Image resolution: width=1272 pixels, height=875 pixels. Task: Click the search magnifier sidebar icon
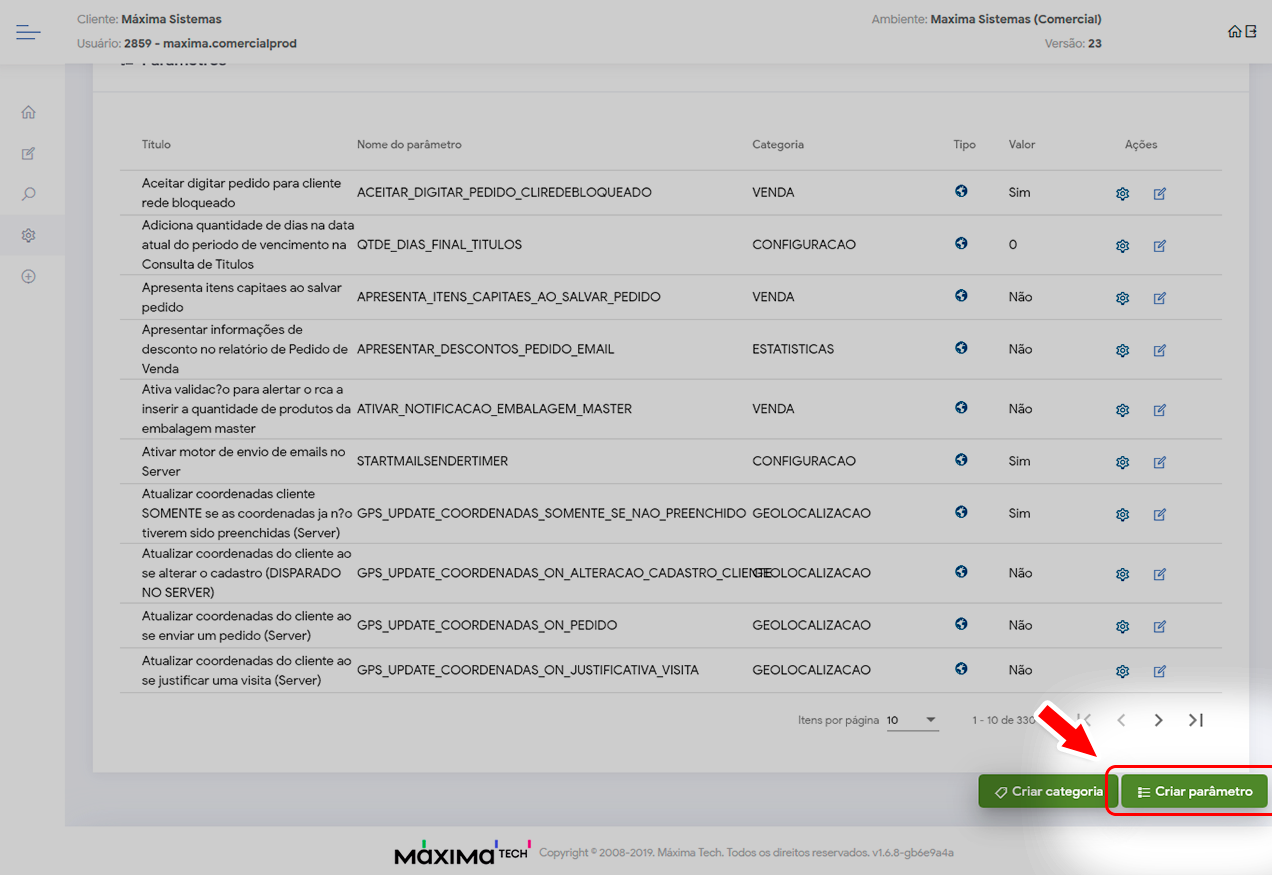pos(28,195)
